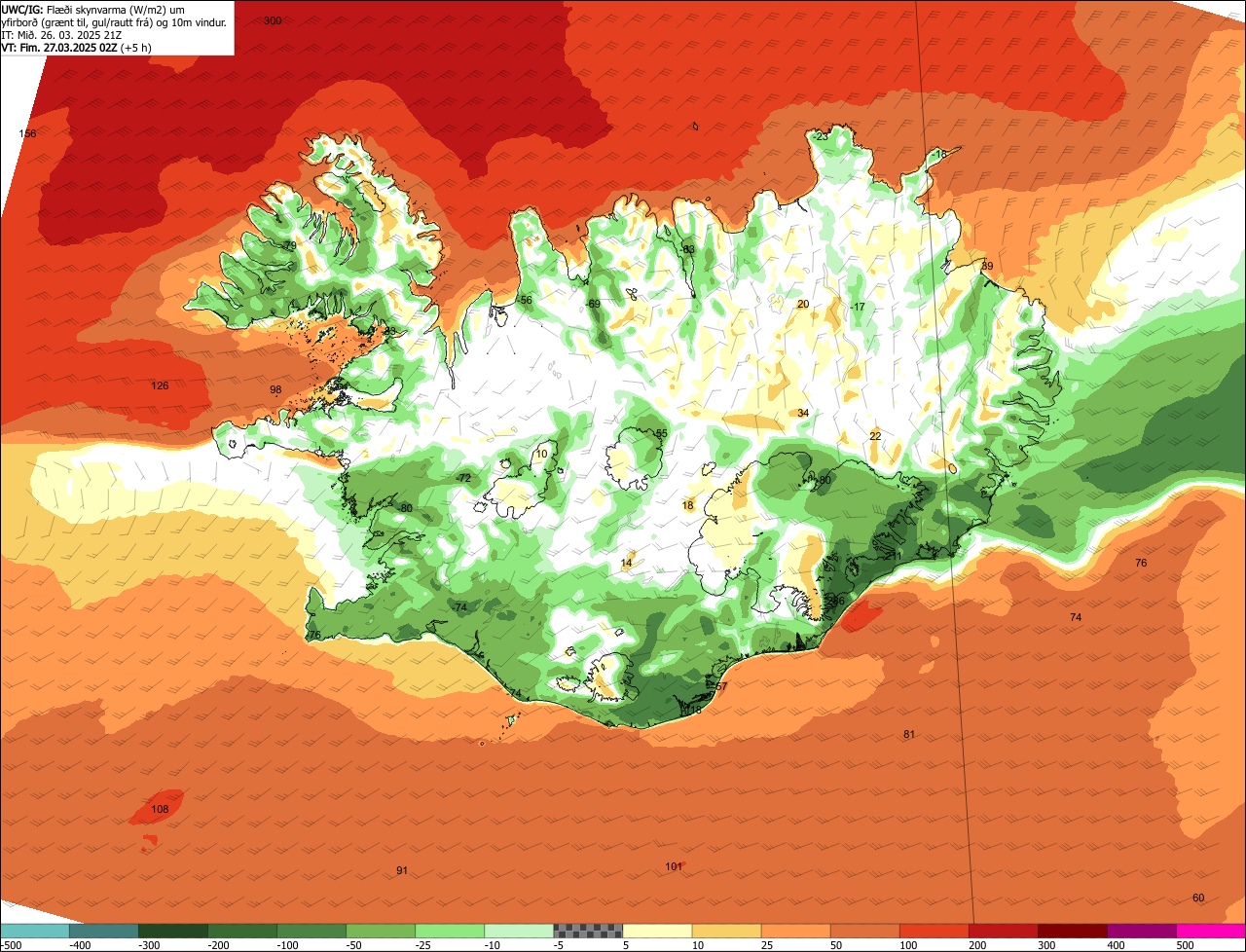Click the dark teal -400 legend swatch
Screen dimensions: 1246x952
click(x=103, y=931)
